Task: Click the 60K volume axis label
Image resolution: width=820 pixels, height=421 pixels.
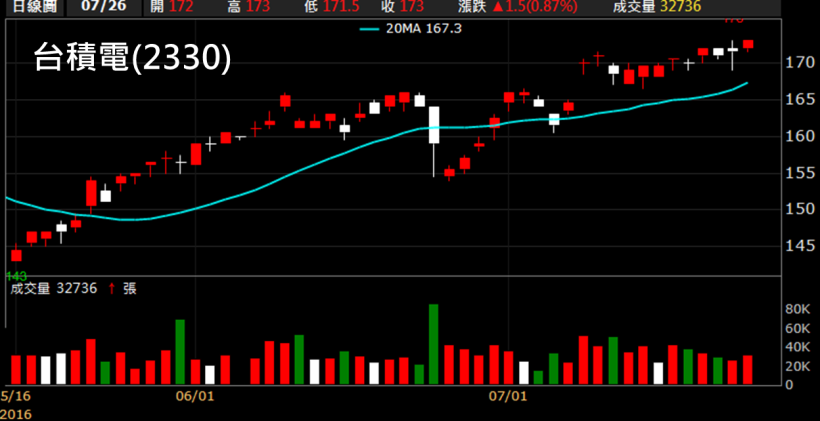Action: point(798,328)
